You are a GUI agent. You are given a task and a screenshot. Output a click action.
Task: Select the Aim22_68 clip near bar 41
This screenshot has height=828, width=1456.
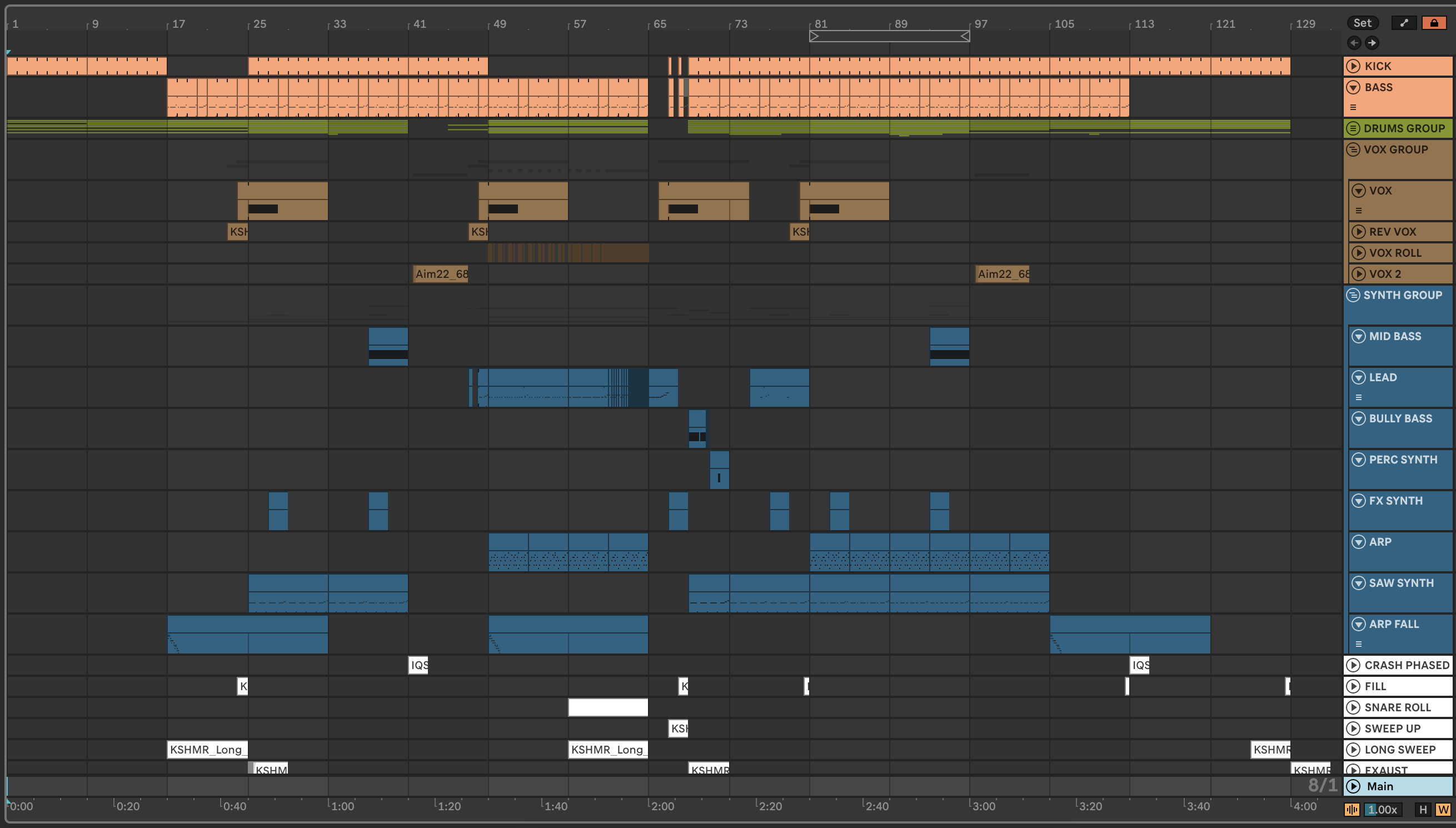coord(441,273)
